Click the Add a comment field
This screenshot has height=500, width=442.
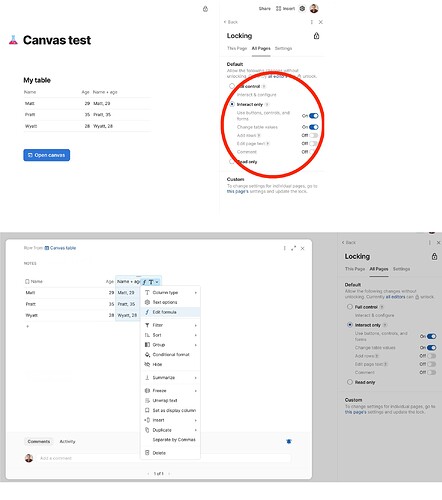(163, 458)
